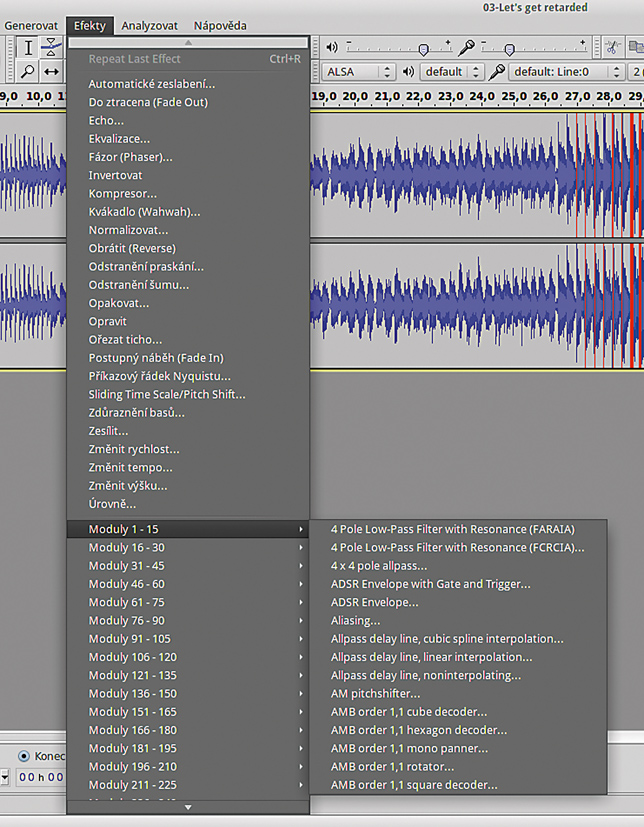
Task: Apply Obrátit (Reverse) effect
Action: point(188,248)
